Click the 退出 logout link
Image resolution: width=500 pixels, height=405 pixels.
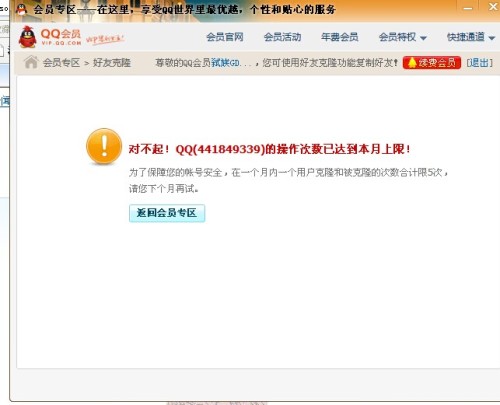(479, 63)
